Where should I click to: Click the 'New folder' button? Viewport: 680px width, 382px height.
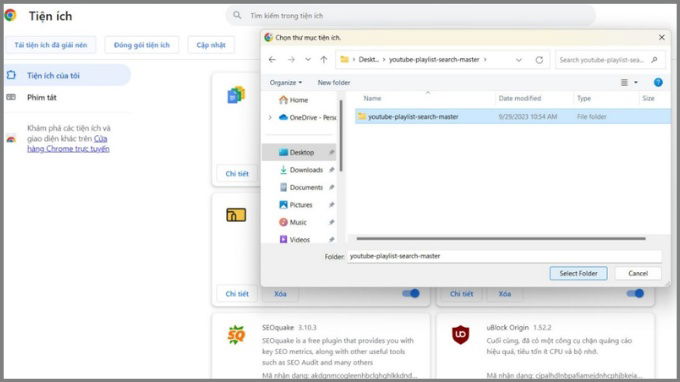[334, 82]
